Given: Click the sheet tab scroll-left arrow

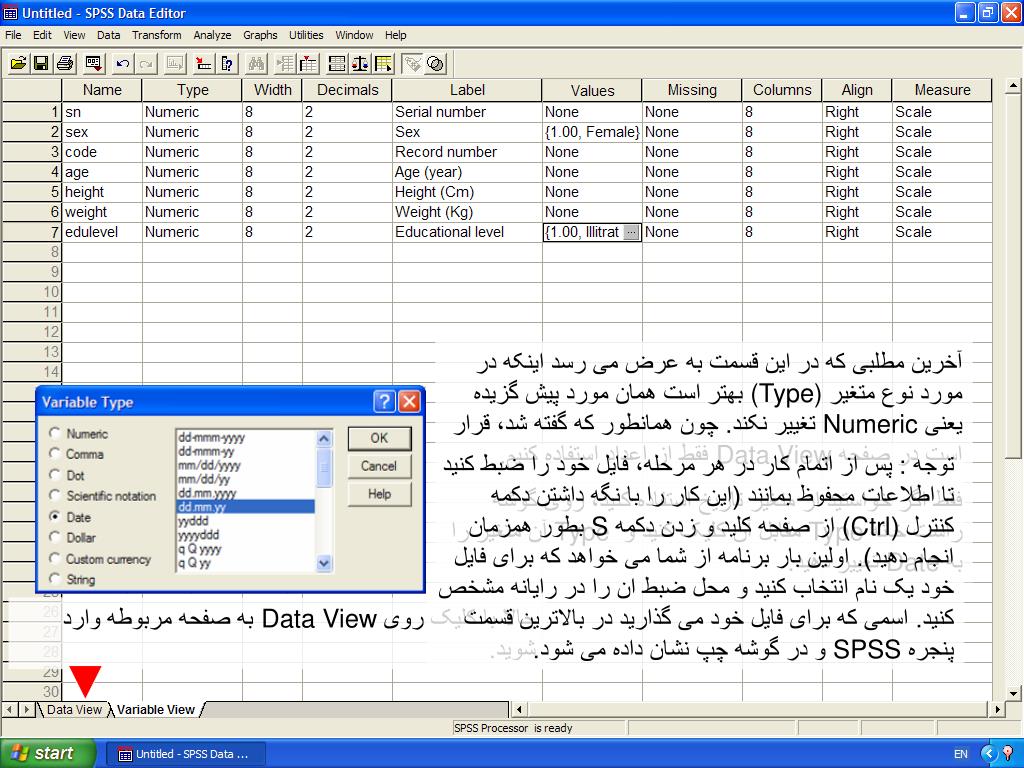Looking at the screenshot, I should (x=10, y=709).
